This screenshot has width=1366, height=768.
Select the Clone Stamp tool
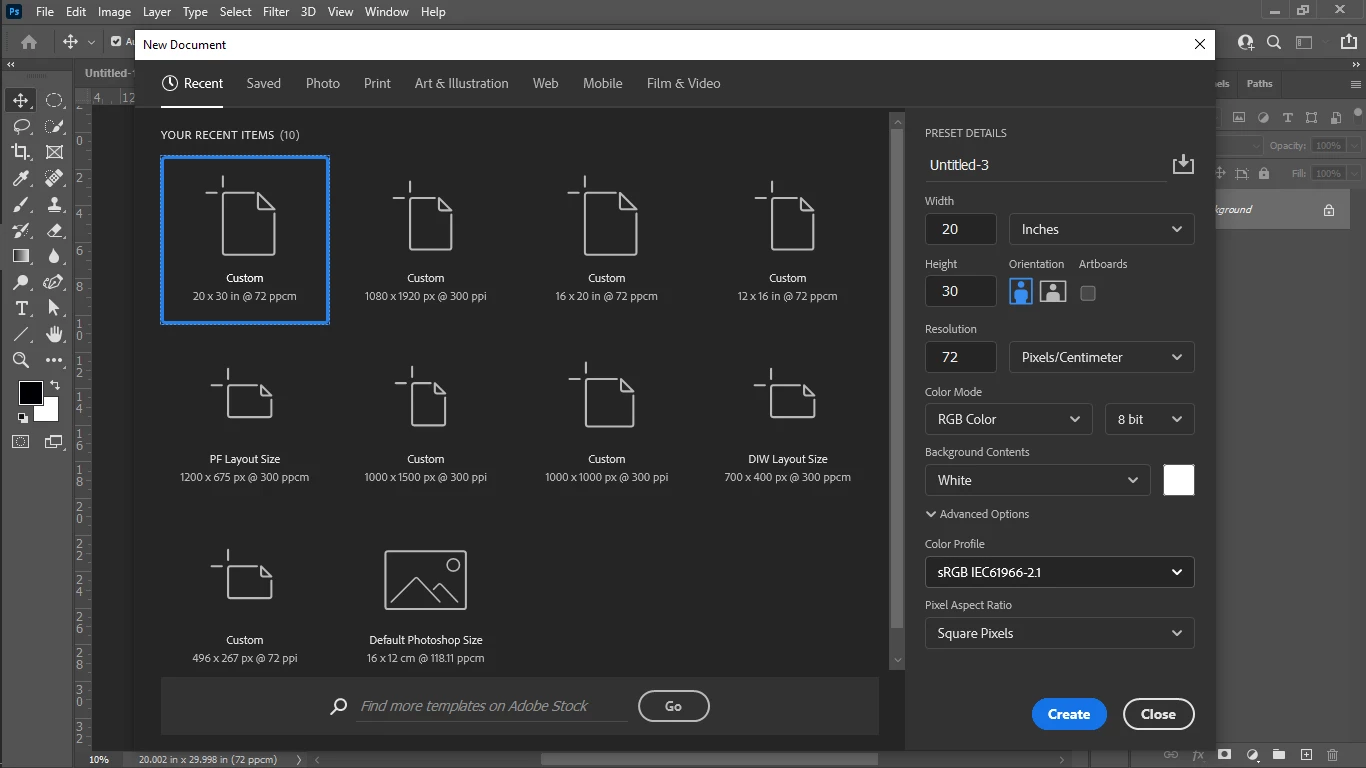54,204
